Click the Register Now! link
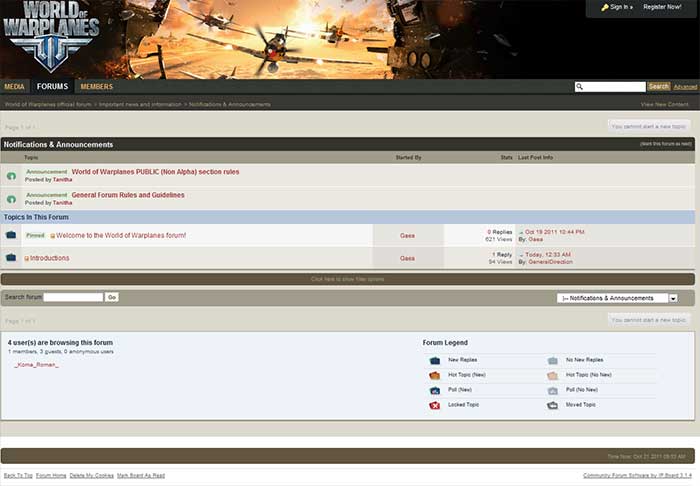This screenshot has width=700, height=486. click(x=662, y=7)
